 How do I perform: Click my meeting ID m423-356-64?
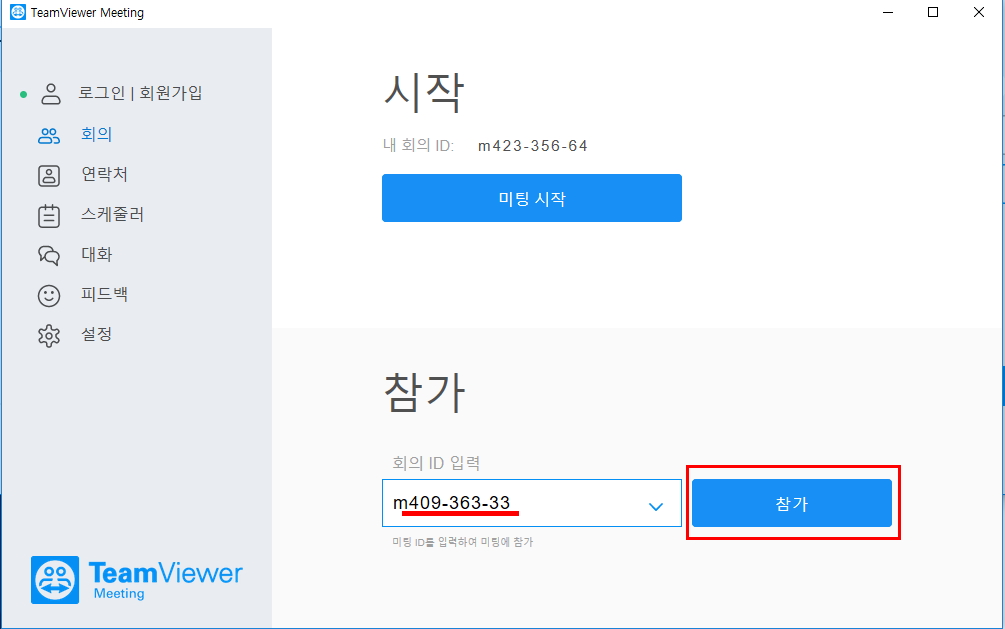[533, 146]
